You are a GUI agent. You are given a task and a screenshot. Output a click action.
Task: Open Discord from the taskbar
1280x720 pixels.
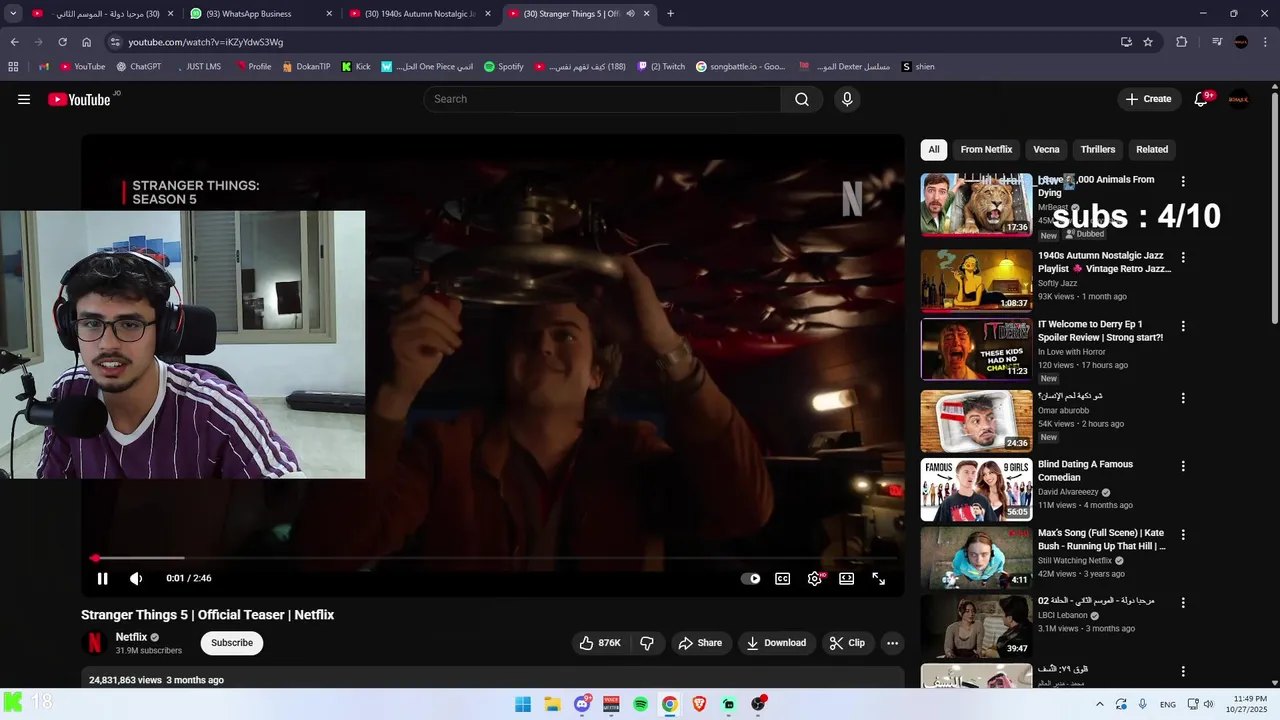pos(582,704)
